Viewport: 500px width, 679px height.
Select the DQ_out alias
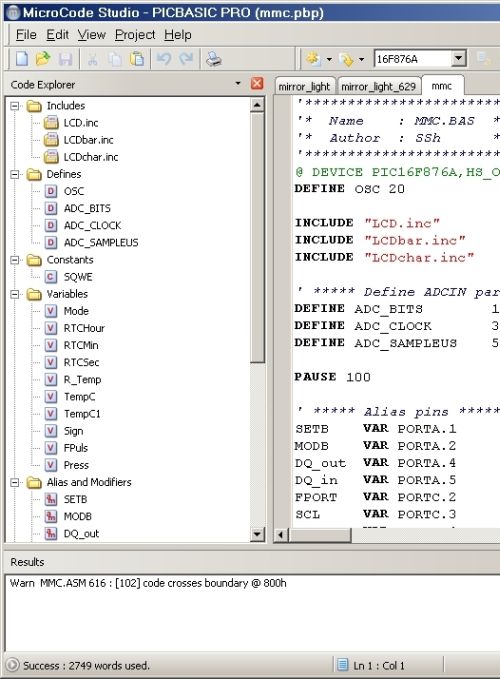pos(81,534)
